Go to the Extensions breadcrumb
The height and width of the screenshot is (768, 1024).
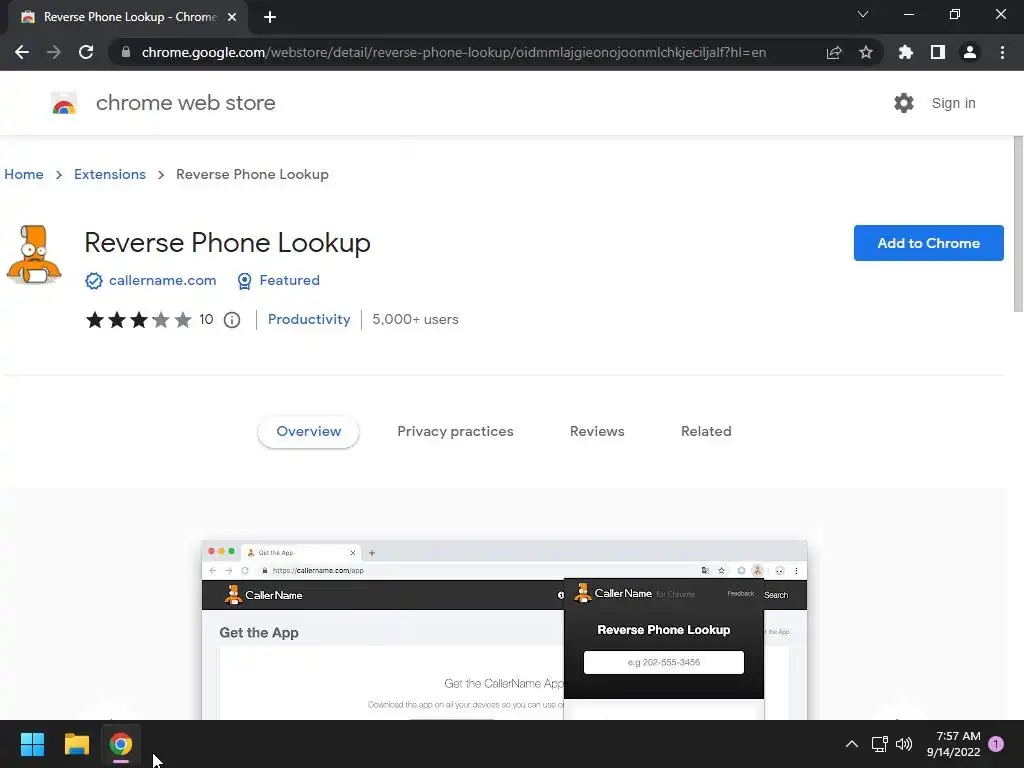point(110,174)
